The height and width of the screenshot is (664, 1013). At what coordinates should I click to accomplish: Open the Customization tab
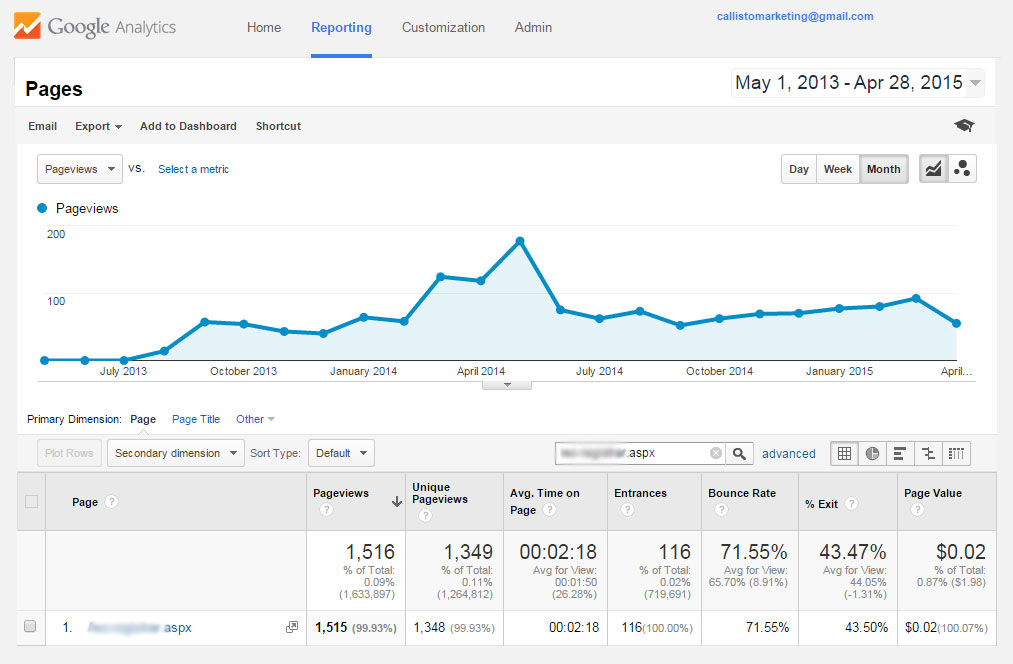coord(443,28)
